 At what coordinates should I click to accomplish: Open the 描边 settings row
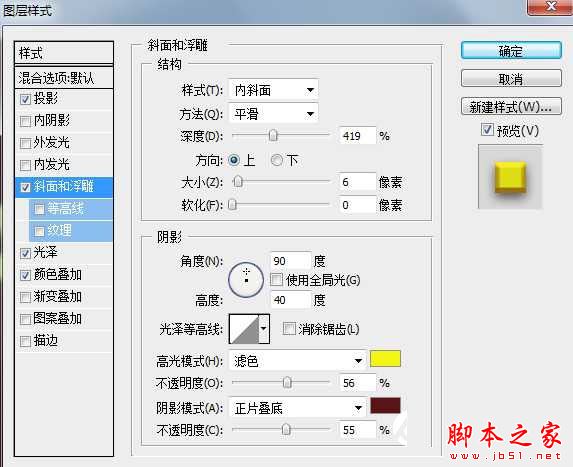[x=64, y=341]
